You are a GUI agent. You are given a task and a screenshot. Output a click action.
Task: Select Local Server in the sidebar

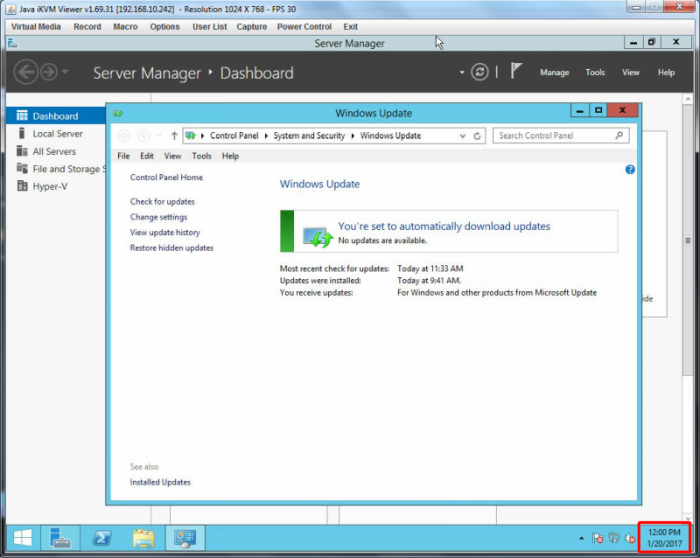pyautogui.click(x=56, y=133)
